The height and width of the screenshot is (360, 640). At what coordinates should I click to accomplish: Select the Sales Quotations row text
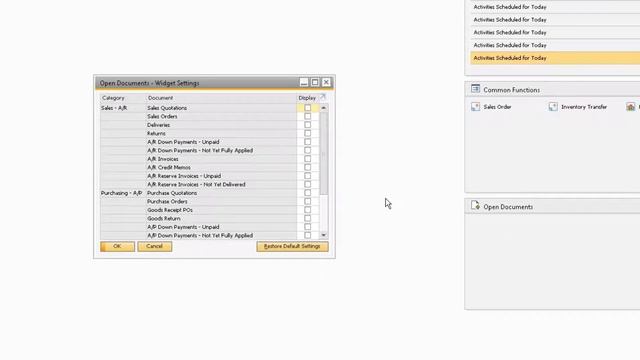pos(167,108)
